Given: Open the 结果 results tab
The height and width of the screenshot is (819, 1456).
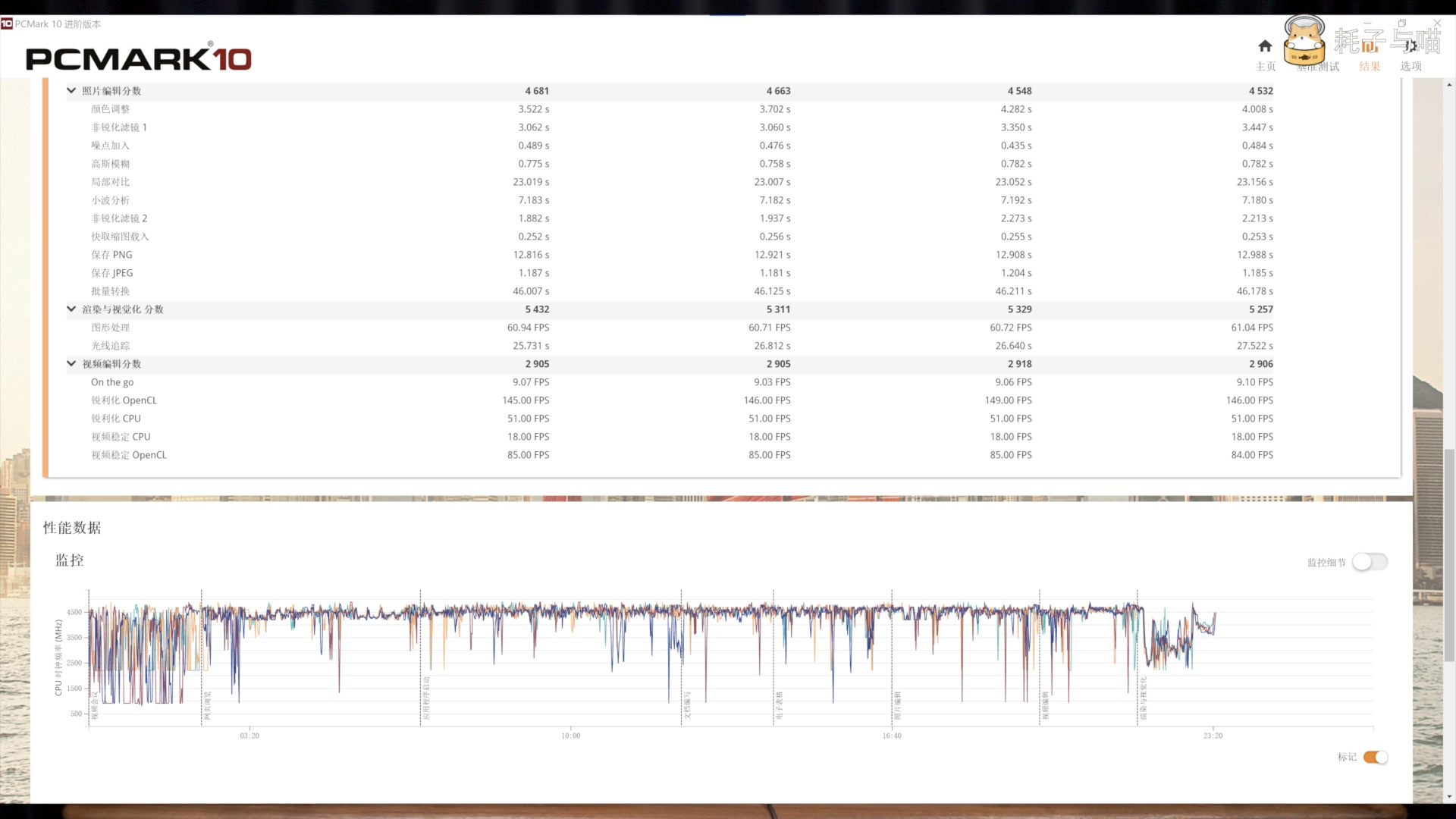Looking at the screenshot, I should coord(1370,67).
